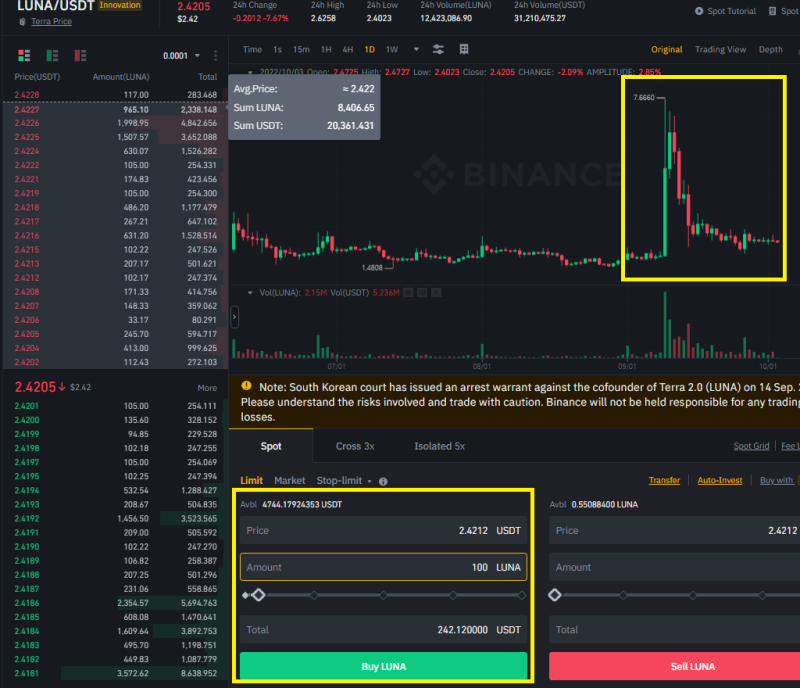Expand chart drawing toolbar side arrow
The height and width of the screenshot is (688, 800).
coord(234,317)
